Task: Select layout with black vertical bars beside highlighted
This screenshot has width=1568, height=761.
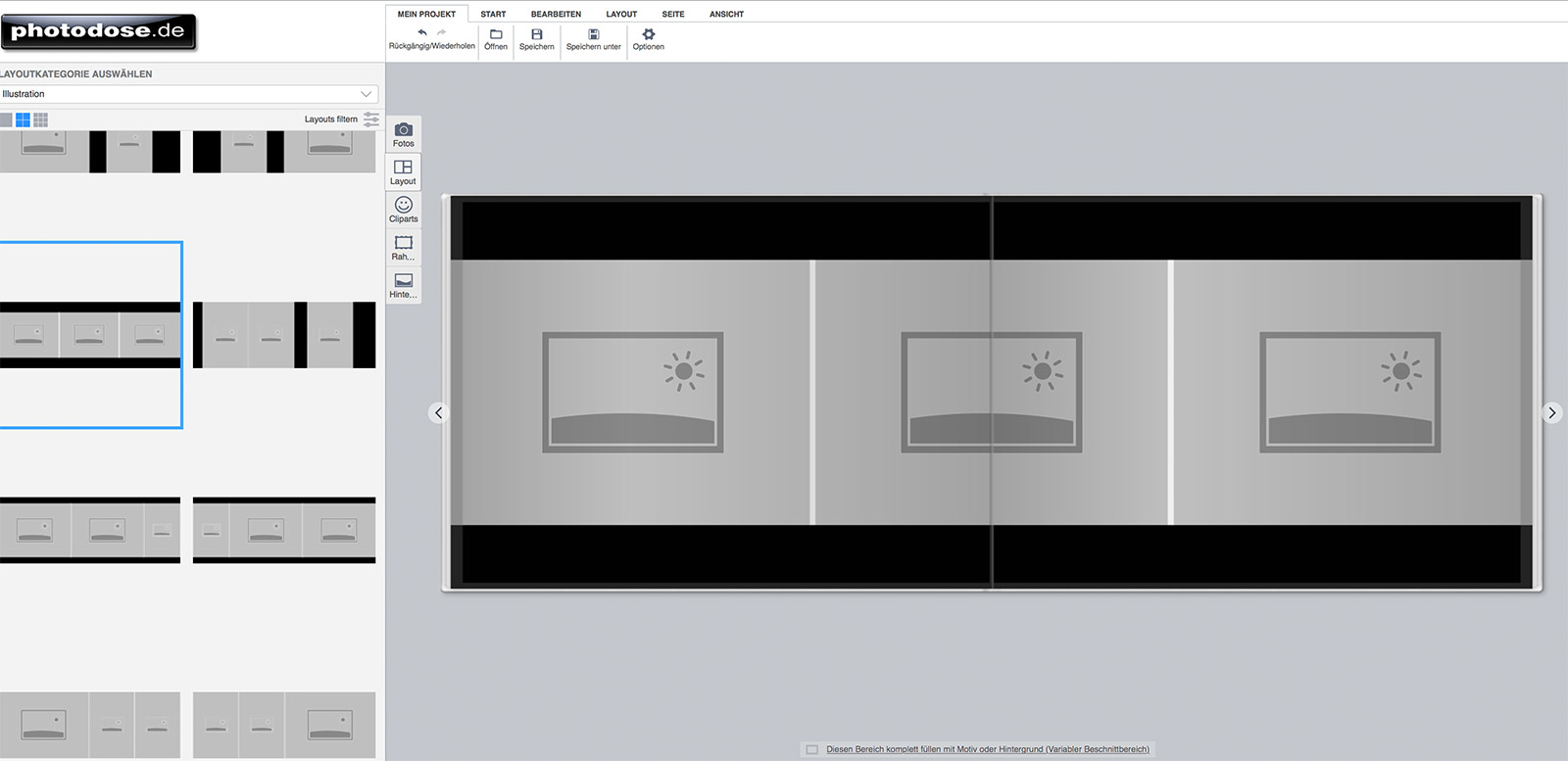Action: pyautogui.click(x=284, y=335)
